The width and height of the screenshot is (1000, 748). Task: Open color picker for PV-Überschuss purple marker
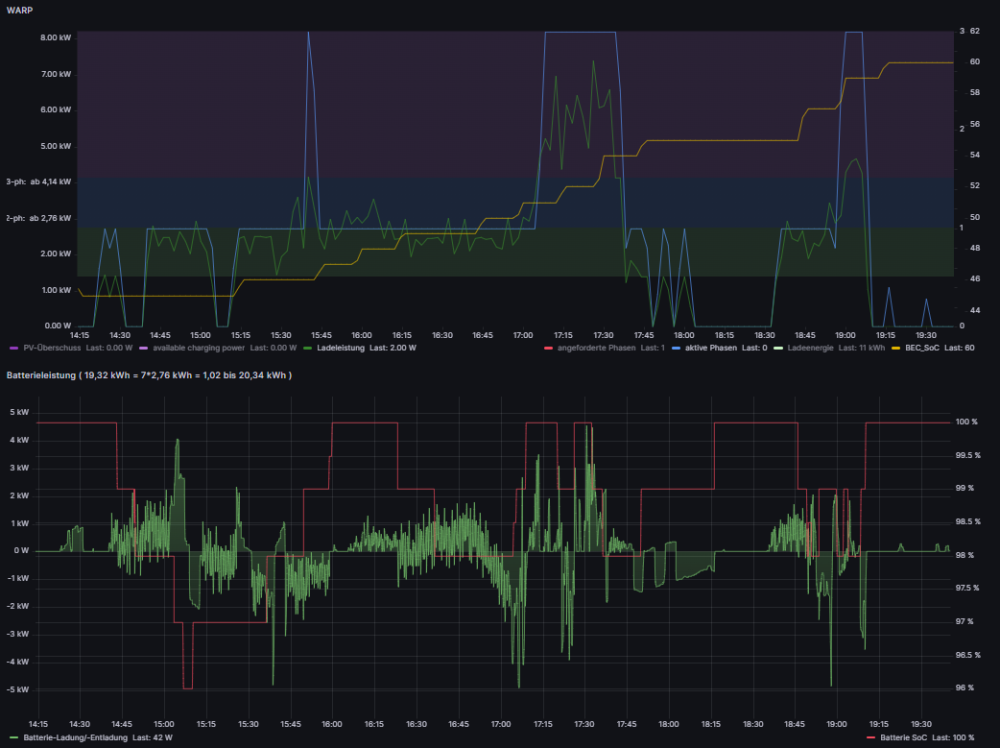(x=12, y=348)
